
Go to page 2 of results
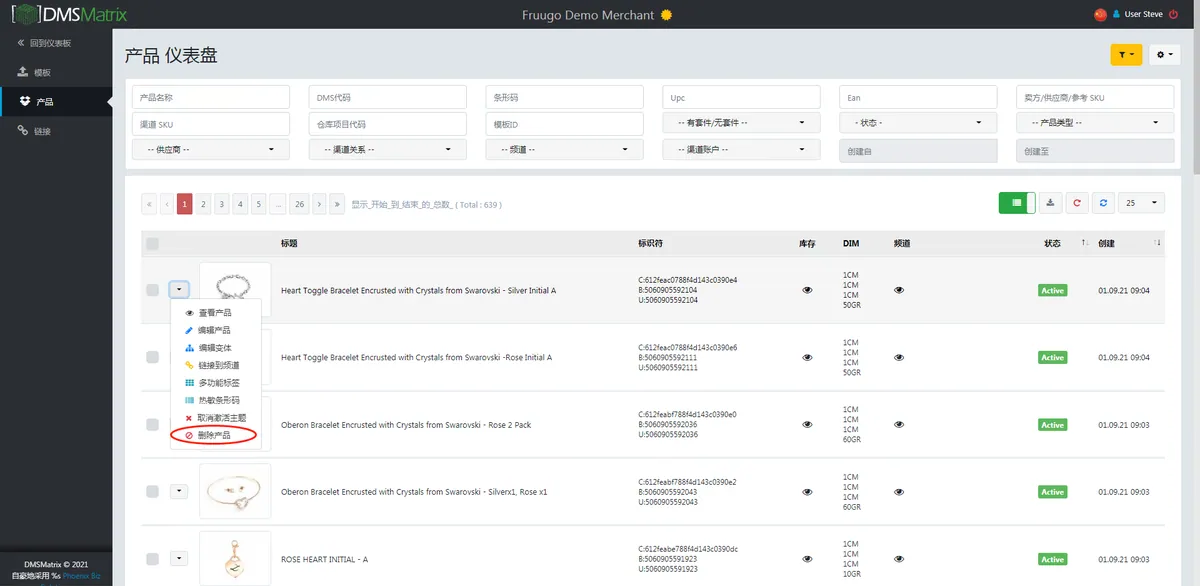point(203,204)
